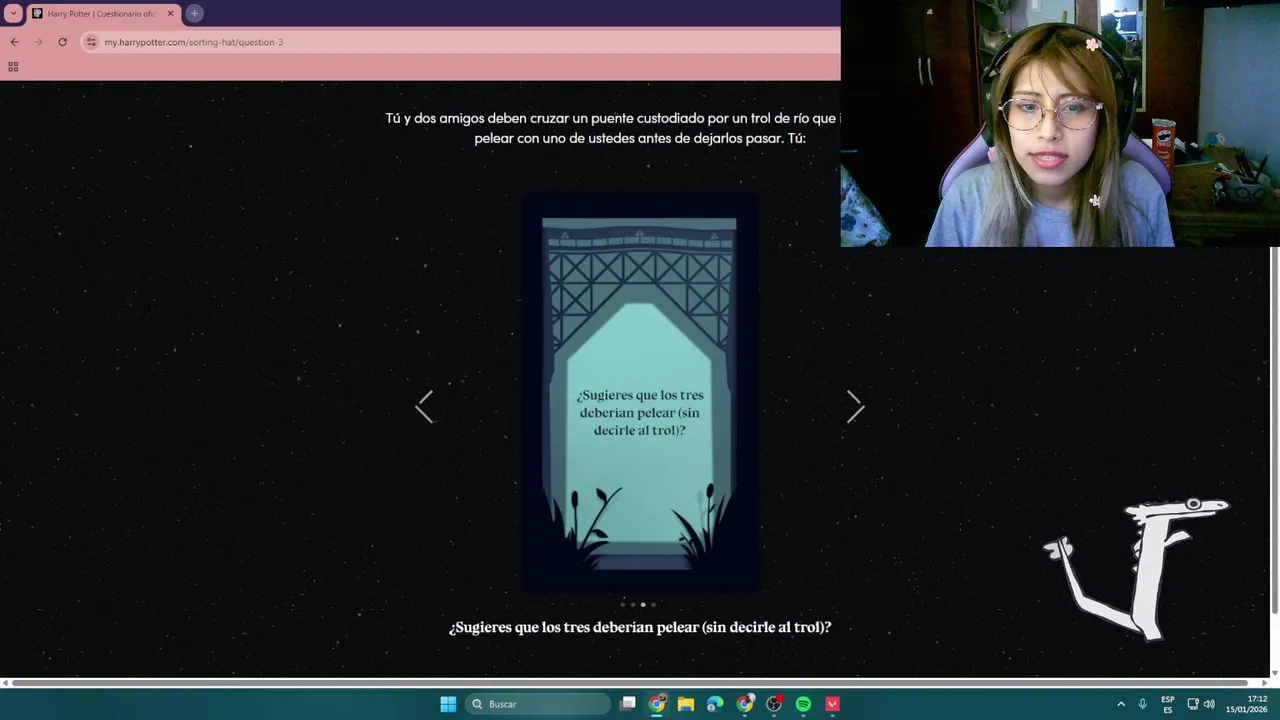Open the first Chrome taskbar icon
Viewport: 1280px width, 720px height.
[657, 704]
